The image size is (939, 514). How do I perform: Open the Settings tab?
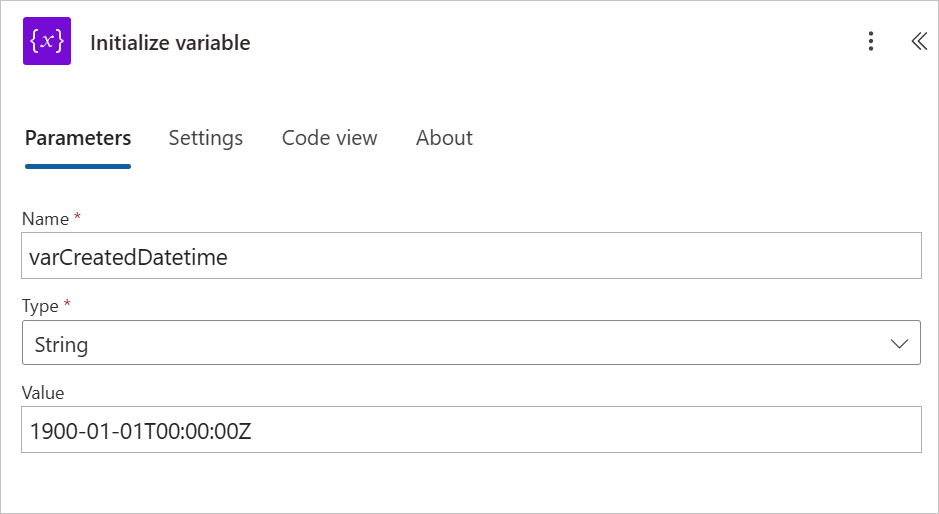click(205, 138)
